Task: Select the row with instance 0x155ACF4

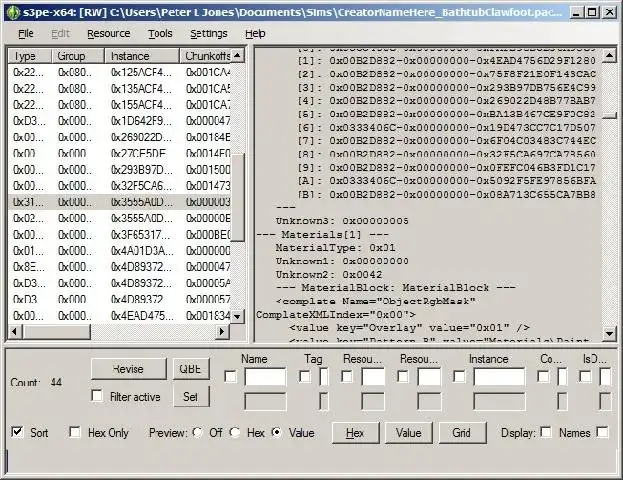Action: 119,105
